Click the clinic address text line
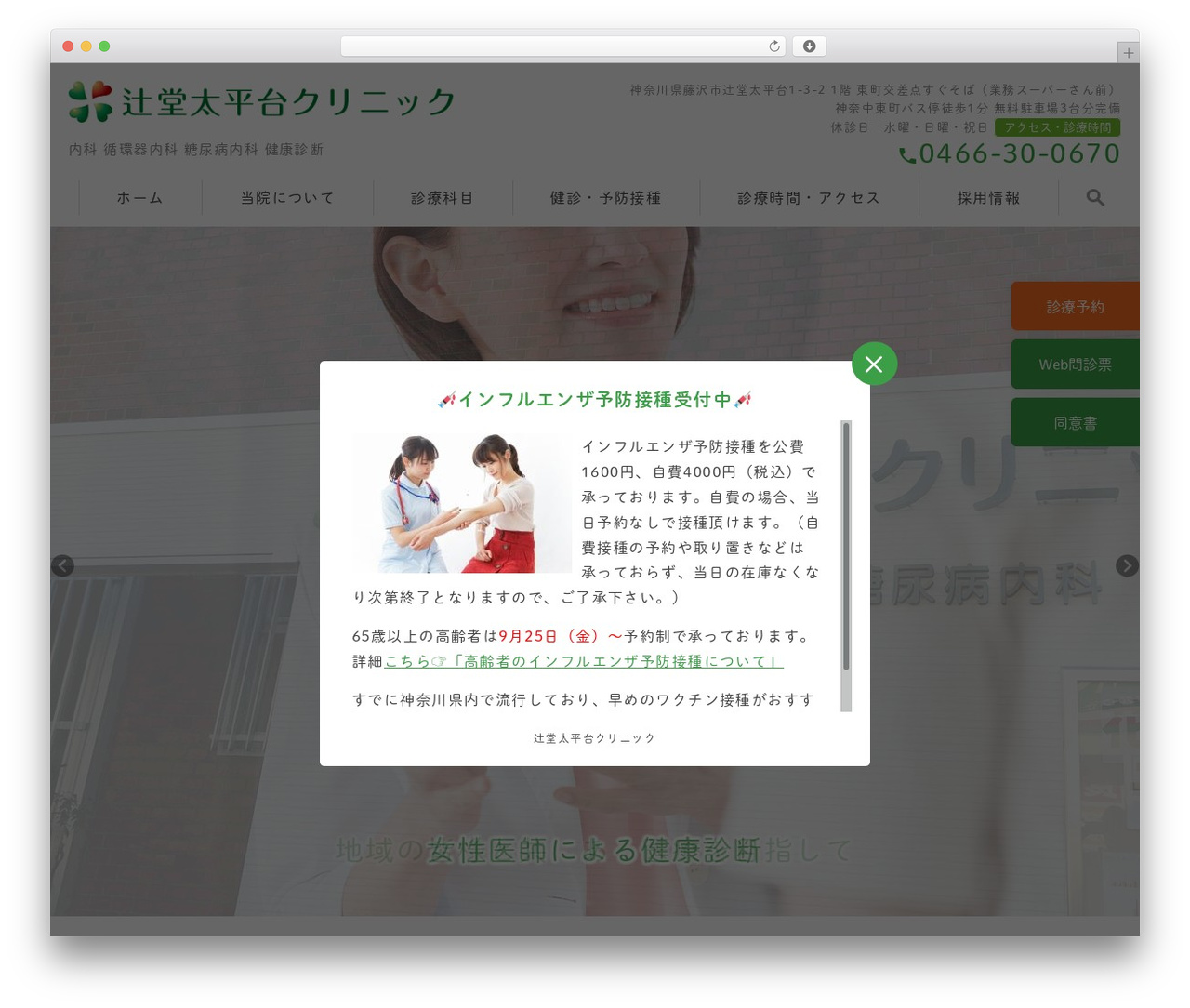Screen dimensions: 1190x1008 875,90
